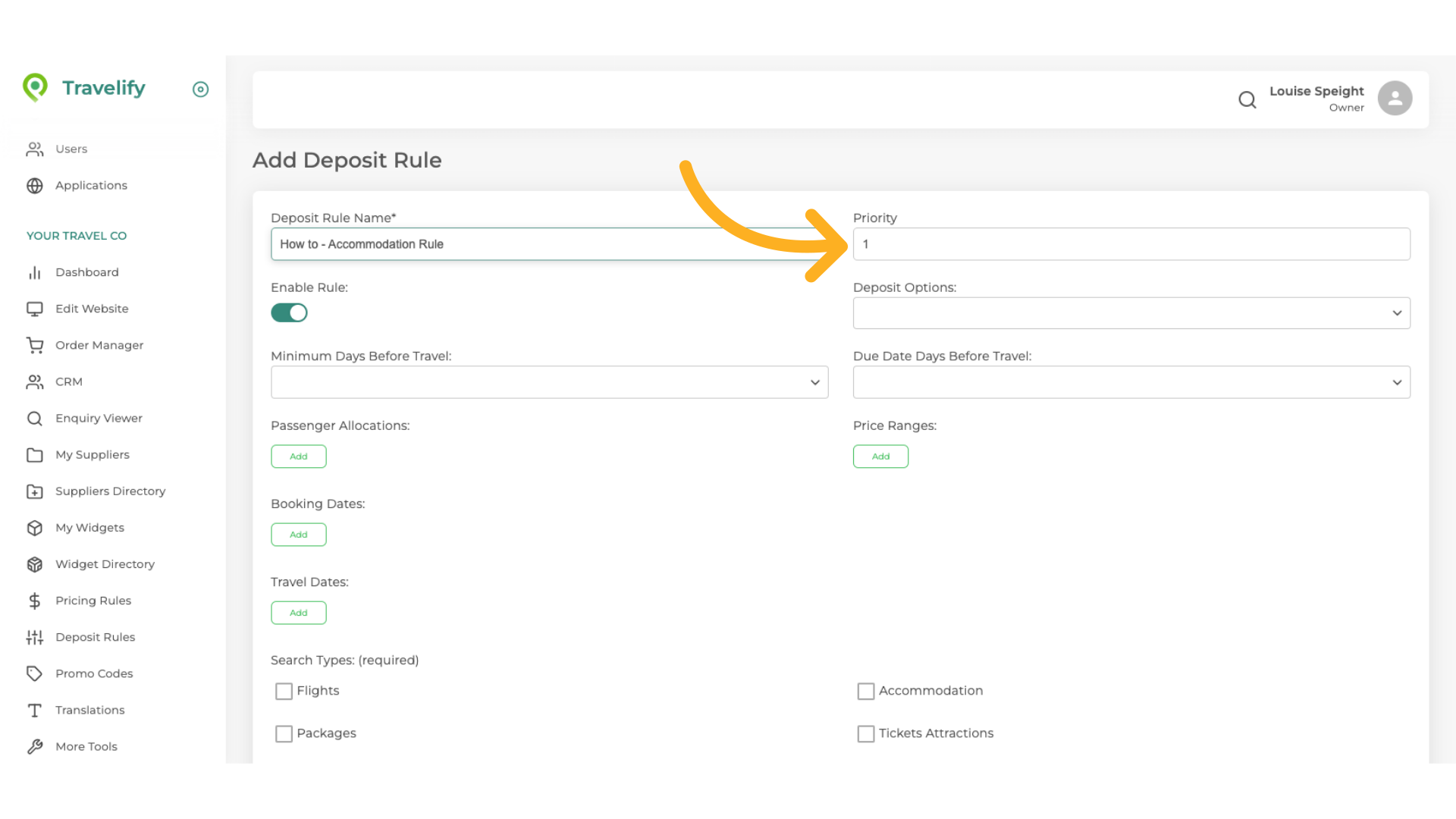Click the search magnifier icon in header

1247,99
